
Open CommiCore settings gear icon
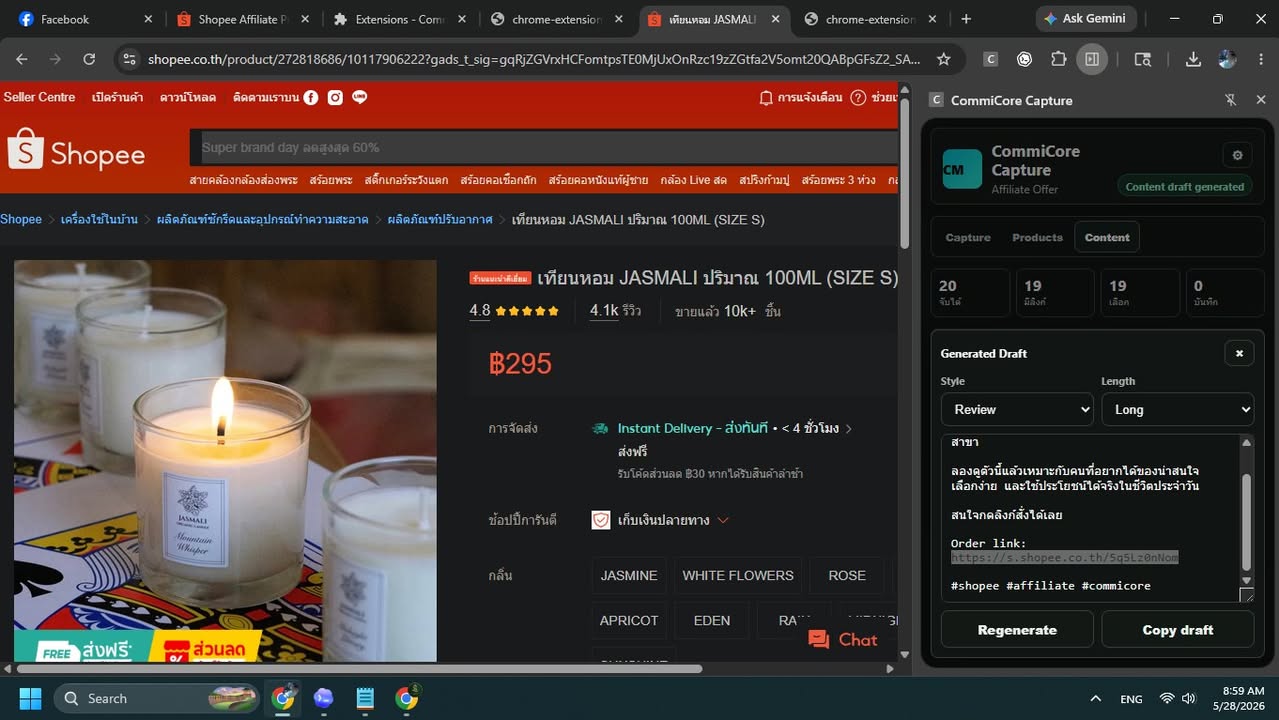point(1237,155)
